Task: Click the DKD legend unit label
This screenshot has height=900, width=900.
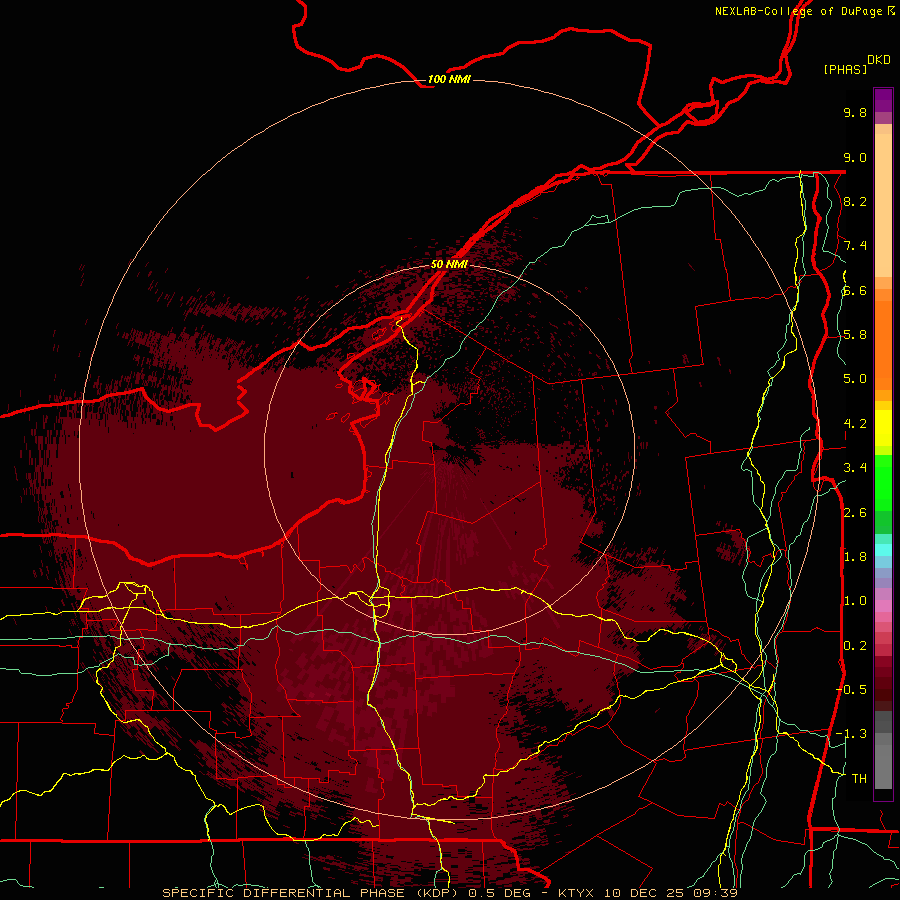Action: click(x=879, y=60)
